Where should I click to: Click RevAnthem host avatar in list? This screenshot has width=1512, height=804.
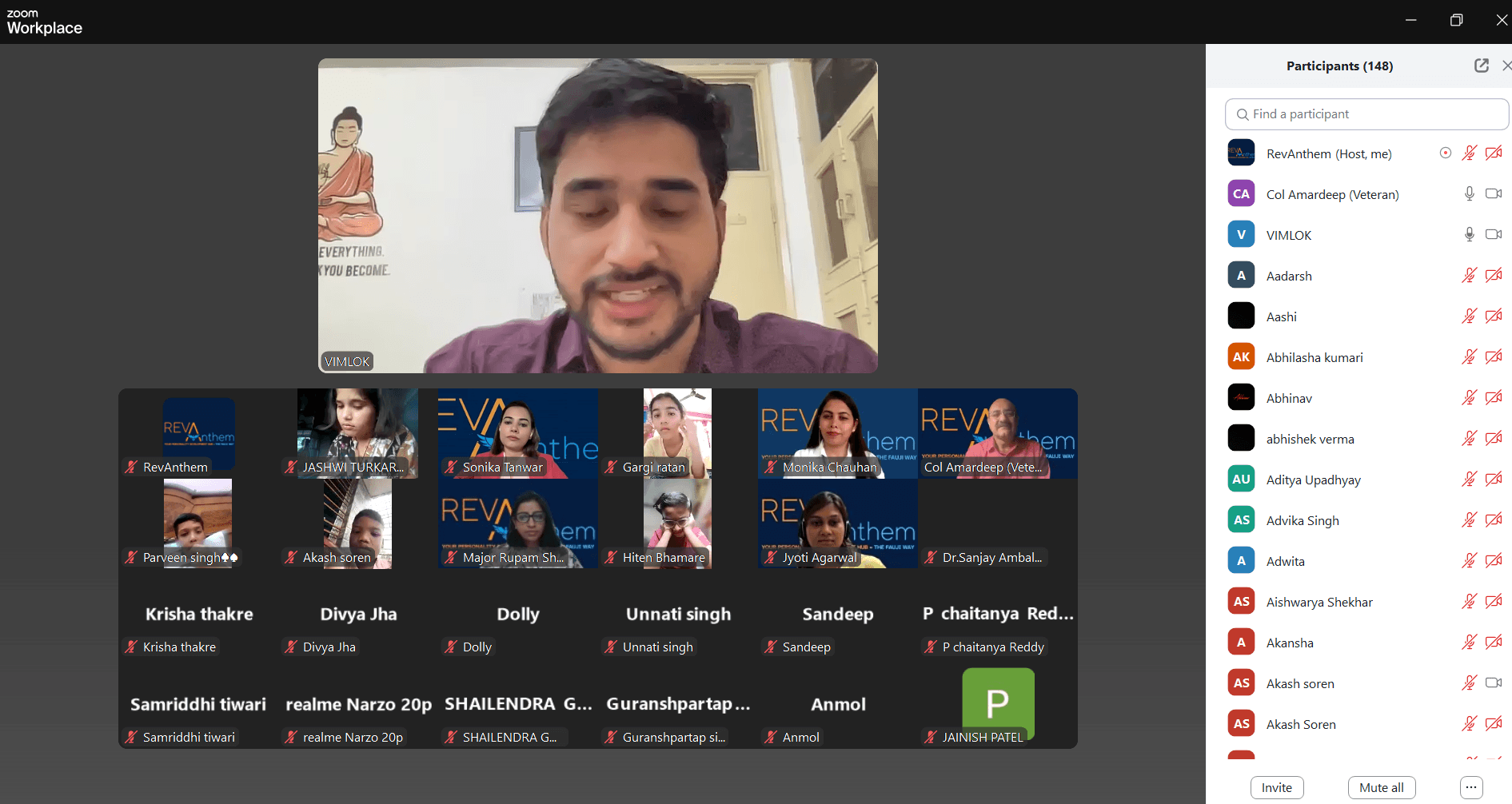[1241, 153]
